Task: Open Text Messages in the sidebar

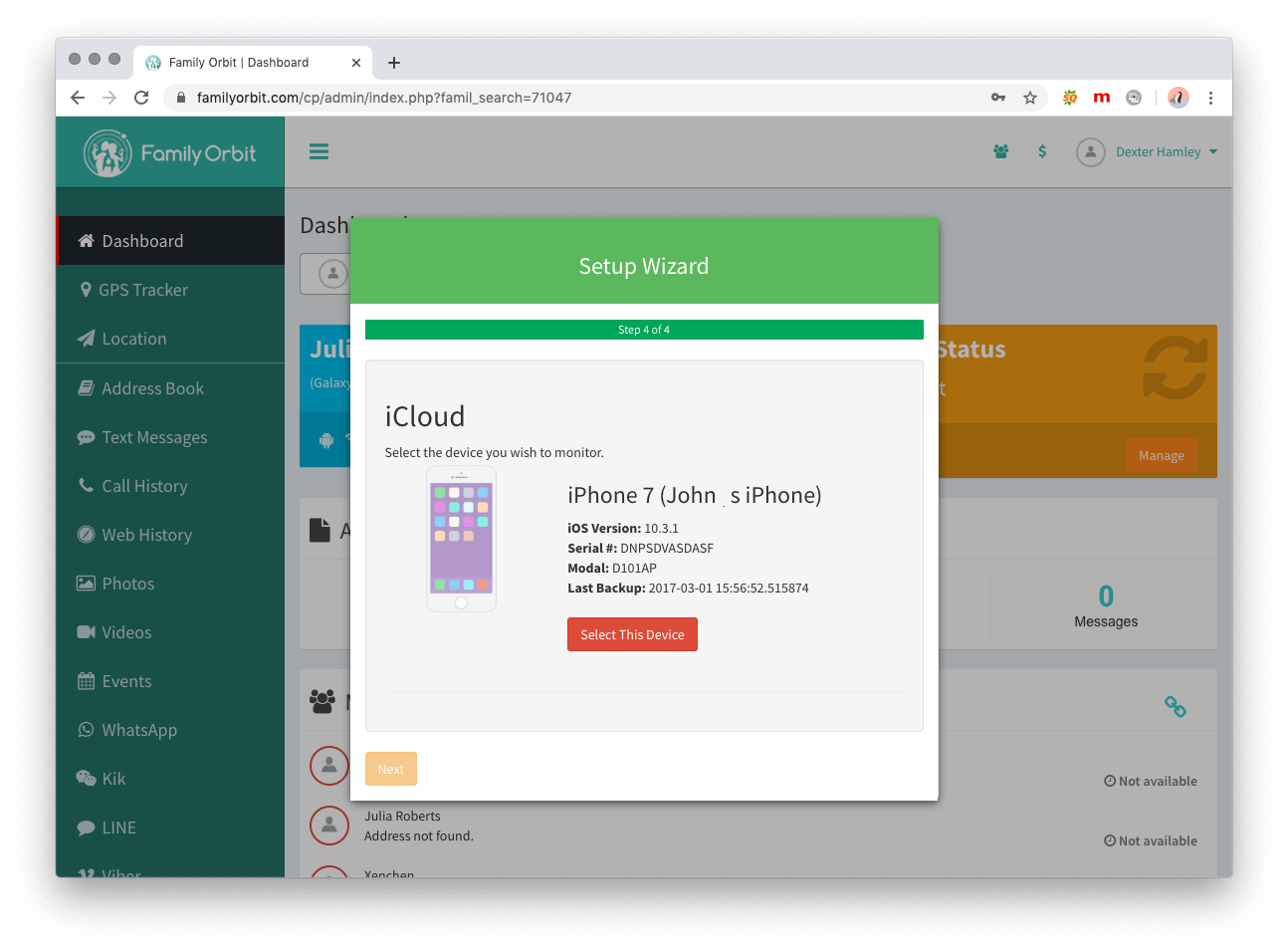Action: pyautogui.click(x=170, y=437)
